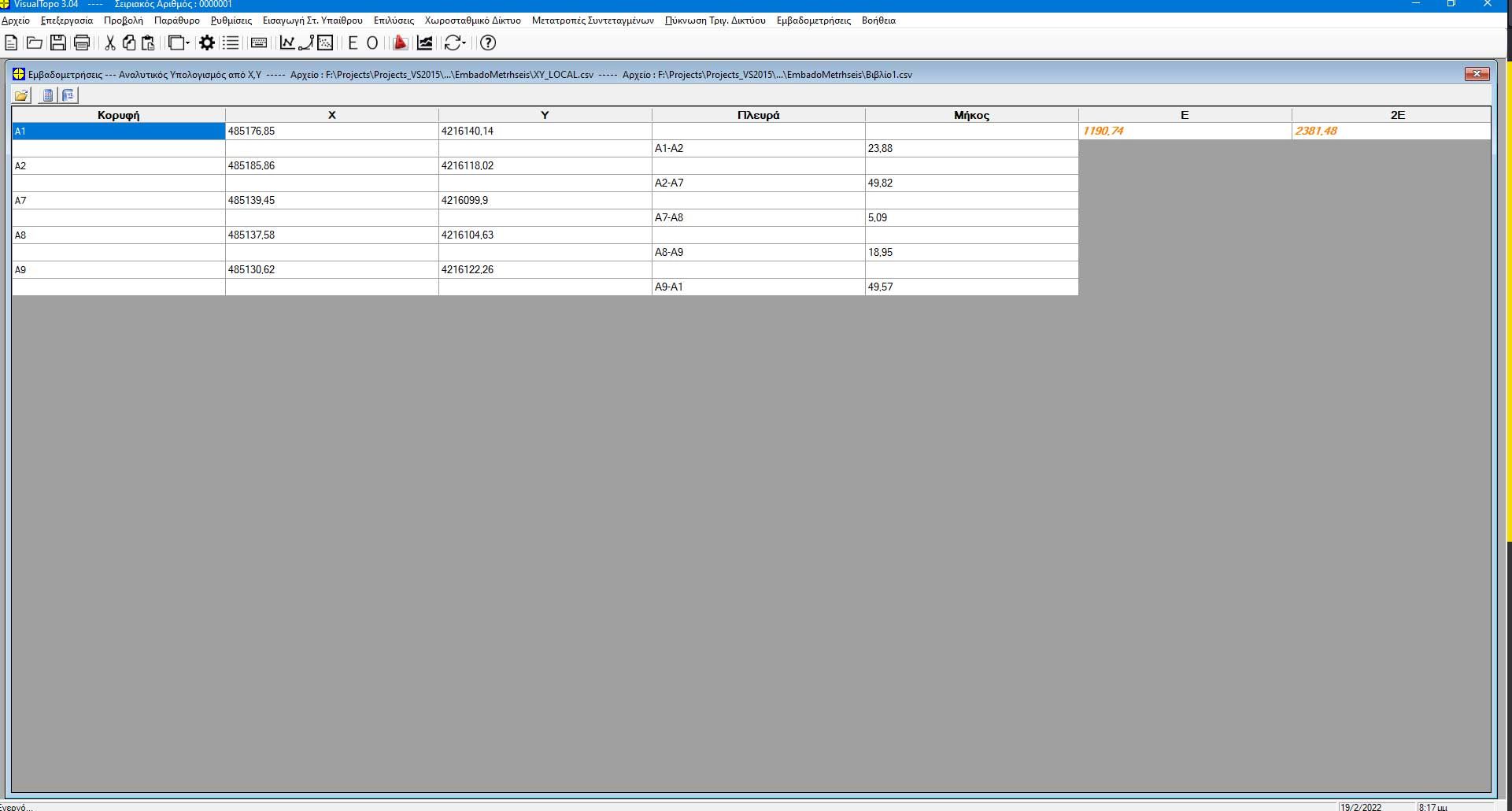This screenshot has height=811, width=1512.
Task: Click the Save floppy disk icon
Action: click(x=57, y=43)
